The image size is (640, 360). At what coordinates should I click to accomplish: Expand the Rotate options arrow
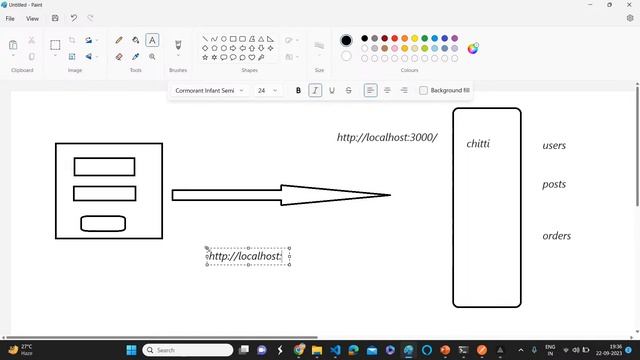click(97, 40)
